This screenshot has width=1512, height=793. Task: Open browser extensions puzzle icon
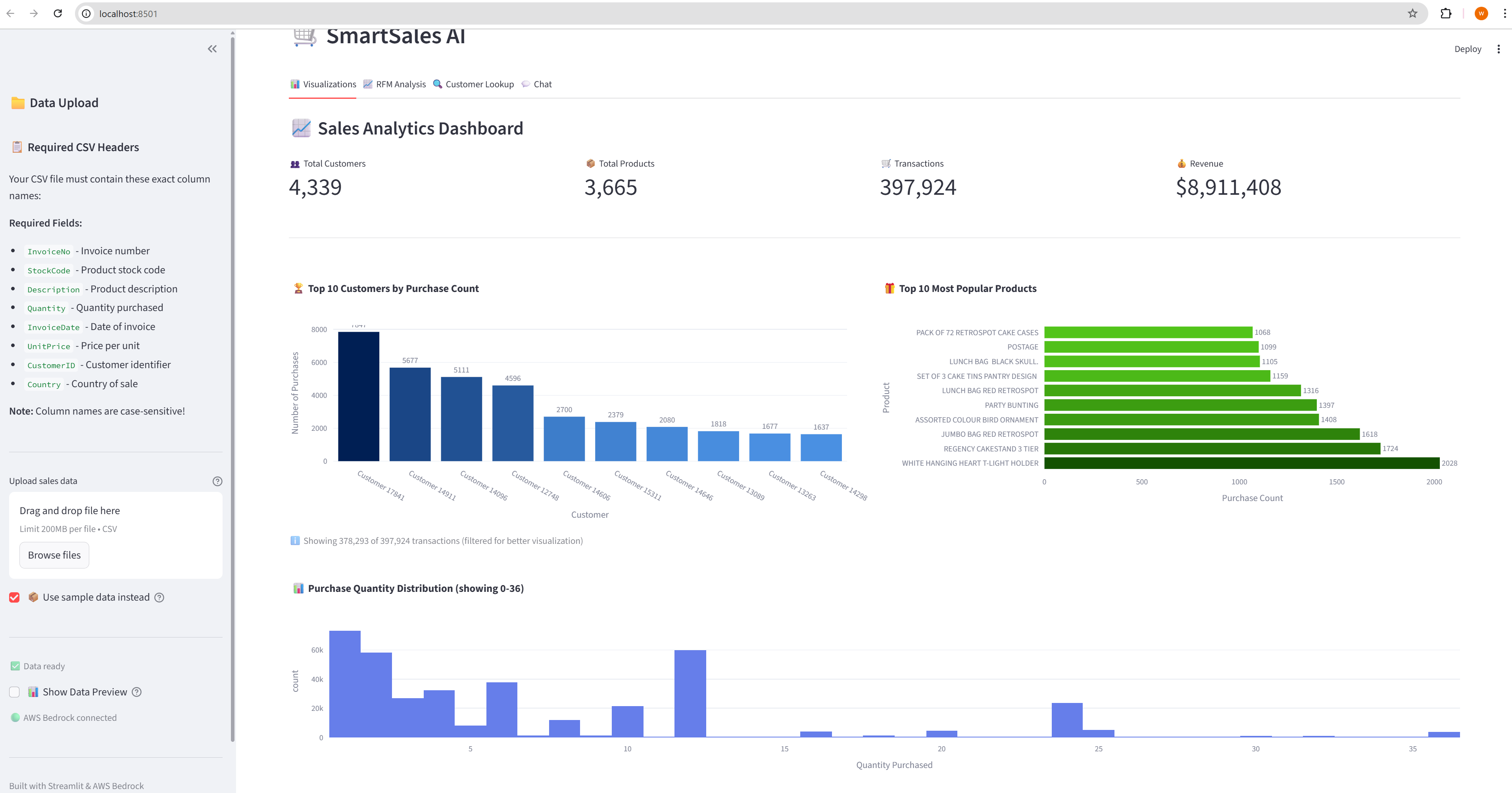[x=1446, y=13]
